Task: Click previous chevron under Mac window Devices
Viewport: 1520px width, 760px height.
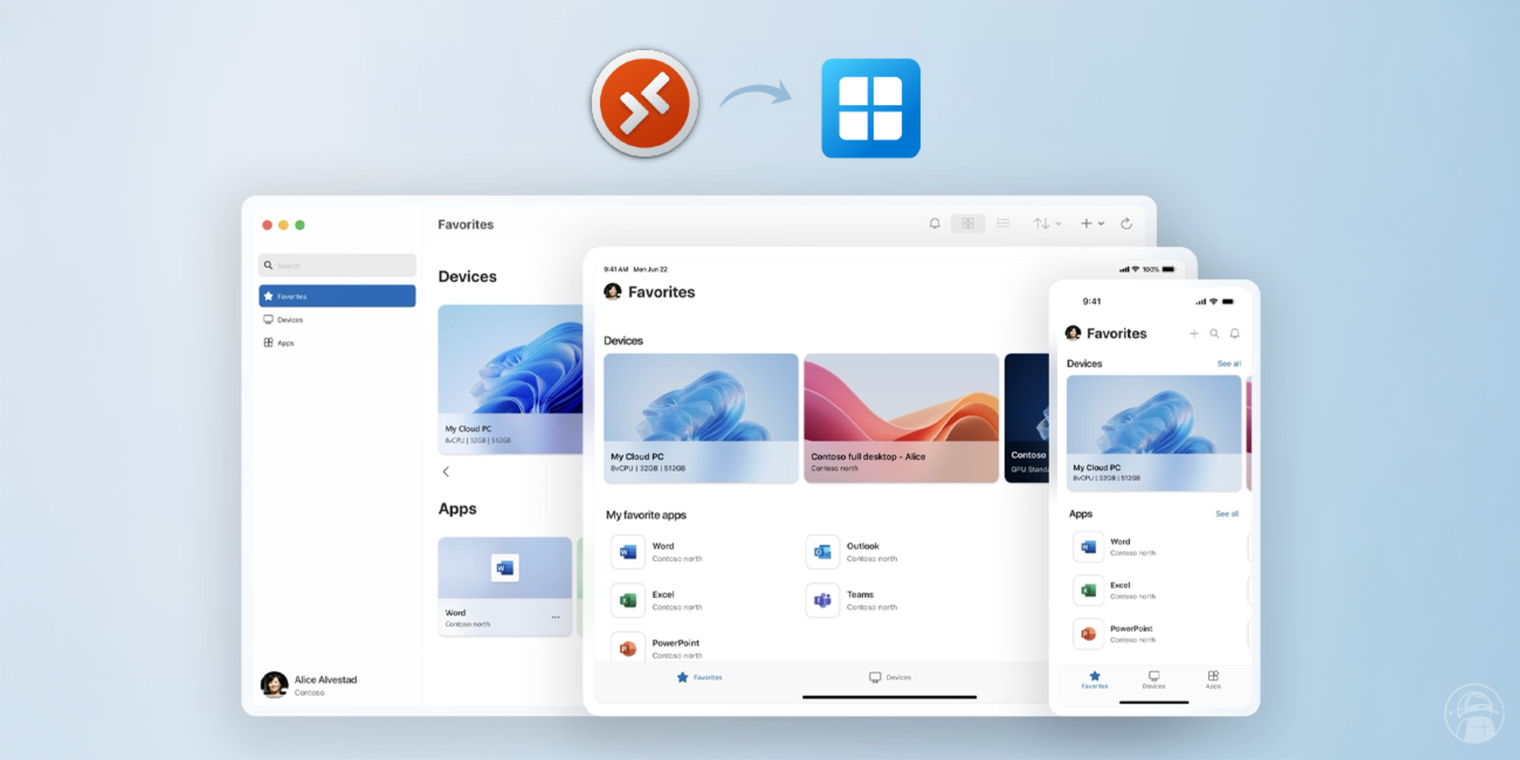Action: tap(446, 472)
